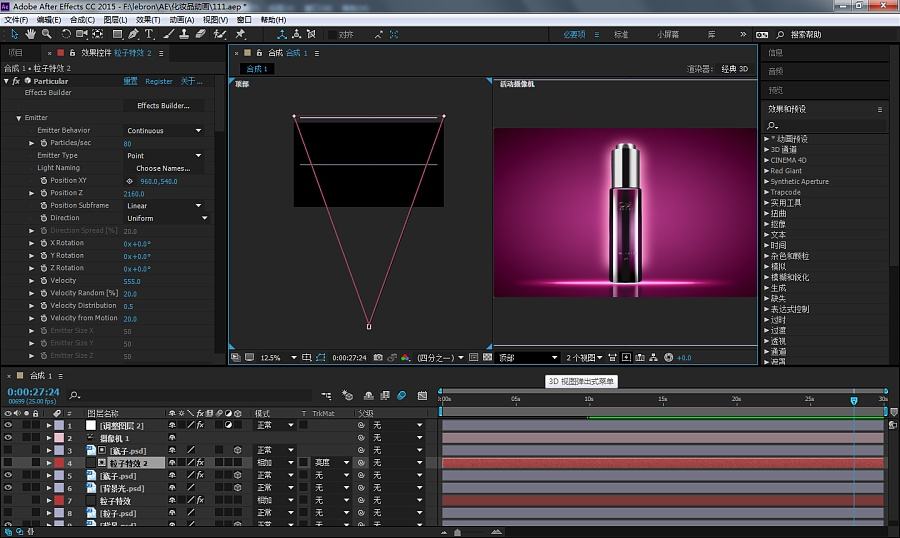Screen dimensions: 900x538
Task: Click the current-time indicator on timeline ruler
Action: [x=854, y=400]
